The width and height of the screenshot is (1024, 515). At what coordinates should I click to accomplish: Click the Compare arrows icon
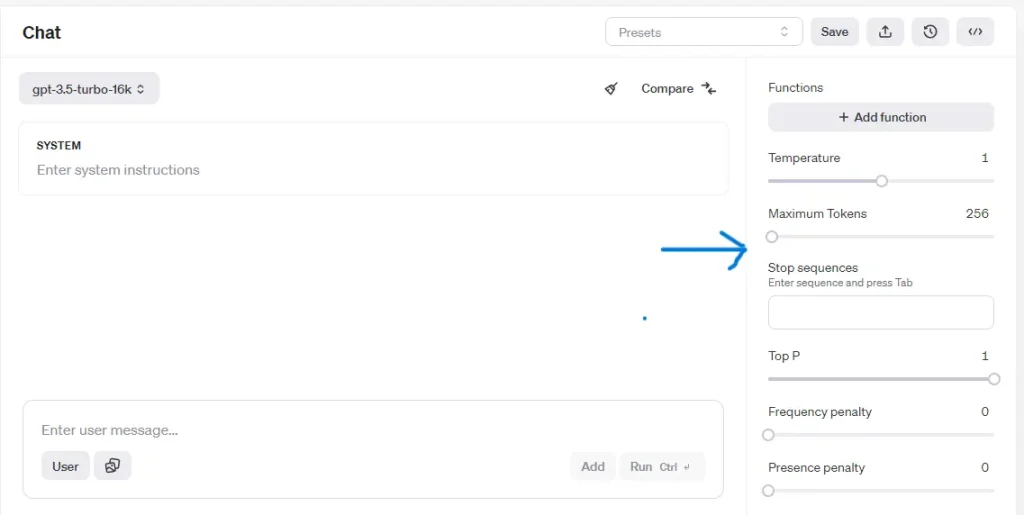709,89
